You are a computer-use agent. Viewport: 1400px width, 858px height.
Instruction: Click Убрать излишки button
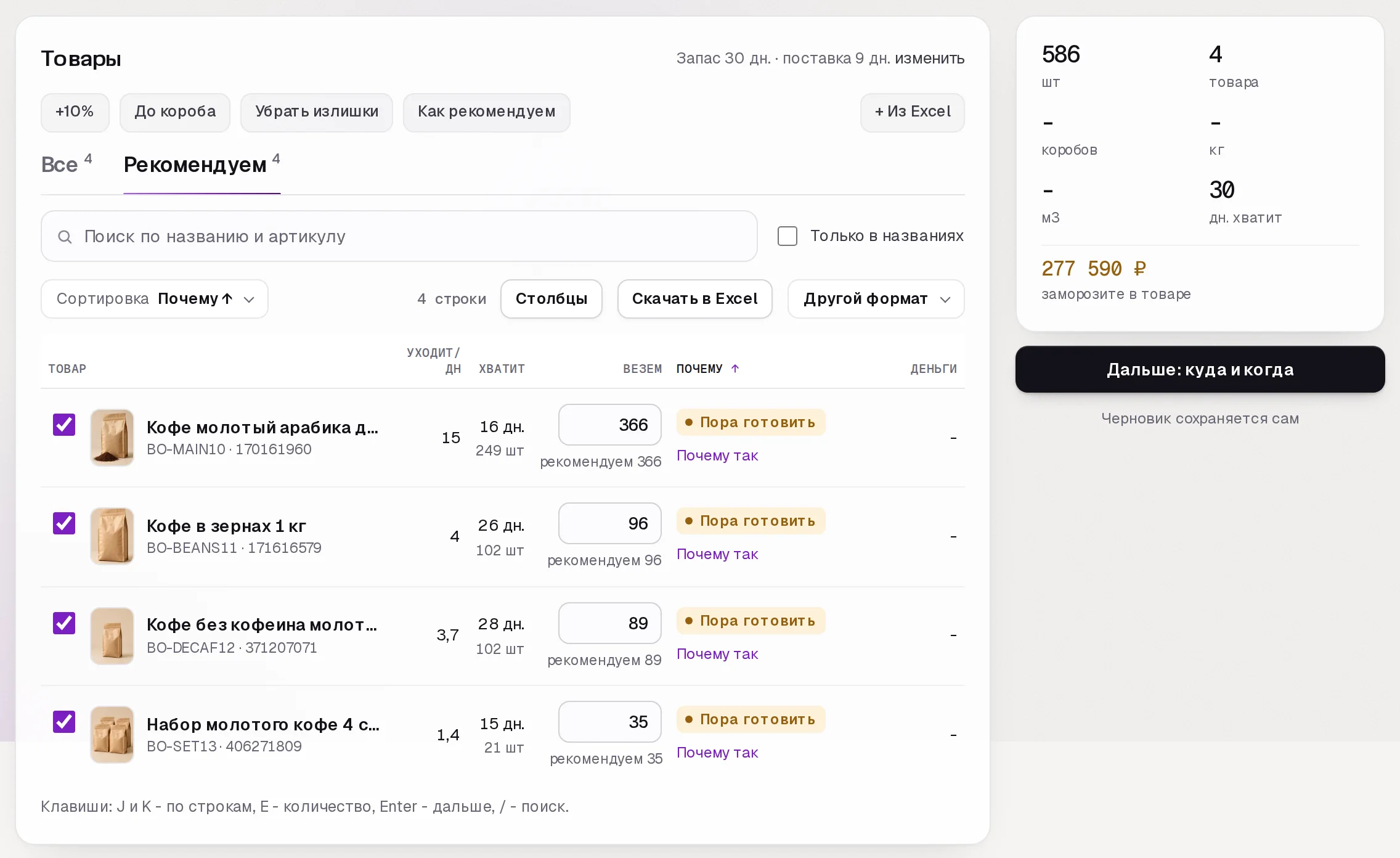point(317,112)
